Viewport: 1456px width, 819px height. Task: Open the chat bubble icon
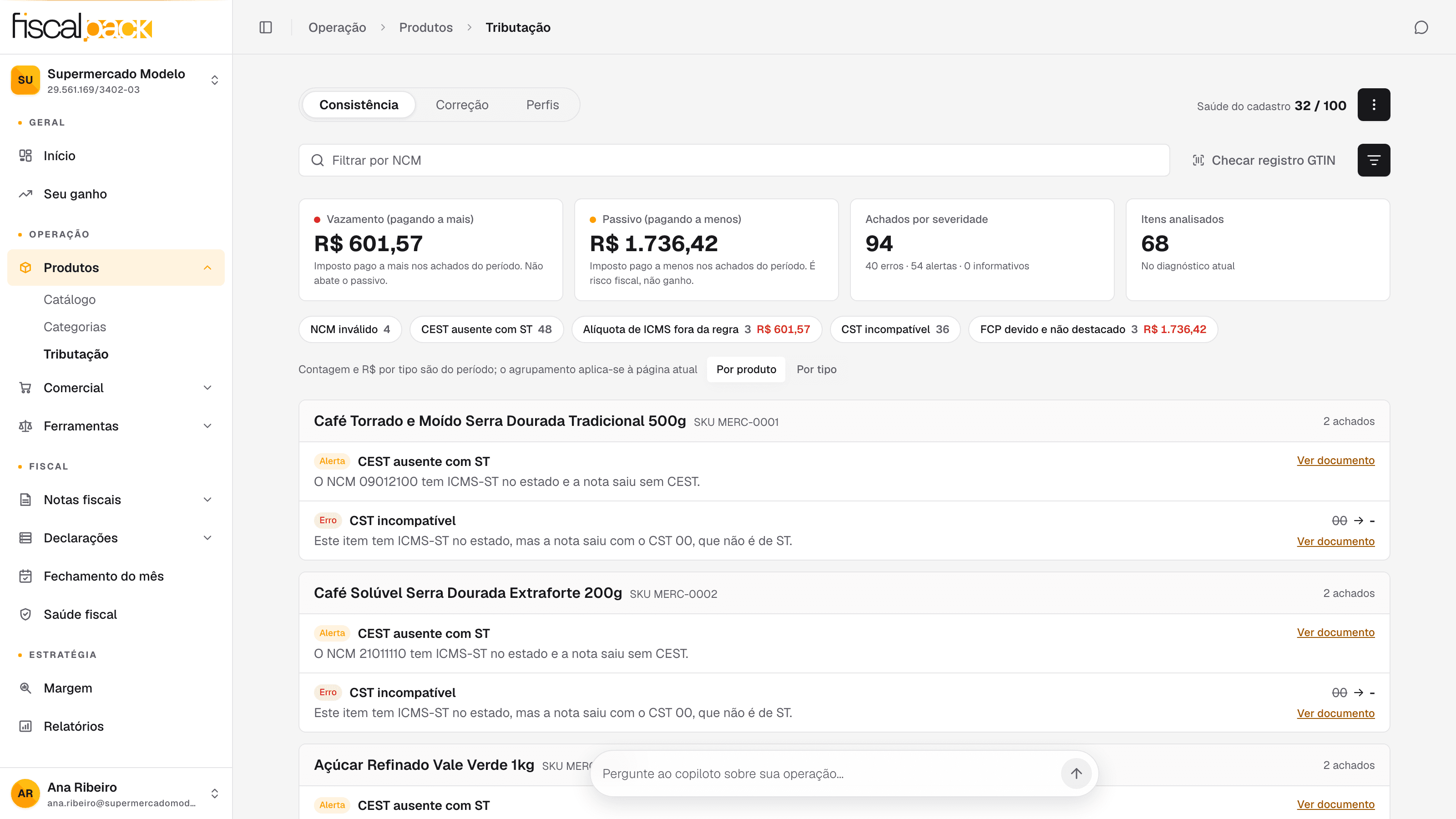[x=1421, y=27]
